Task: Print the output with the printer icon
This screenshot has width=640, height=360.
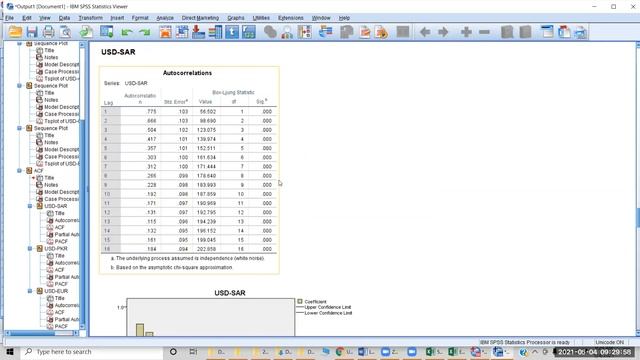Action: tap(49, 32)
